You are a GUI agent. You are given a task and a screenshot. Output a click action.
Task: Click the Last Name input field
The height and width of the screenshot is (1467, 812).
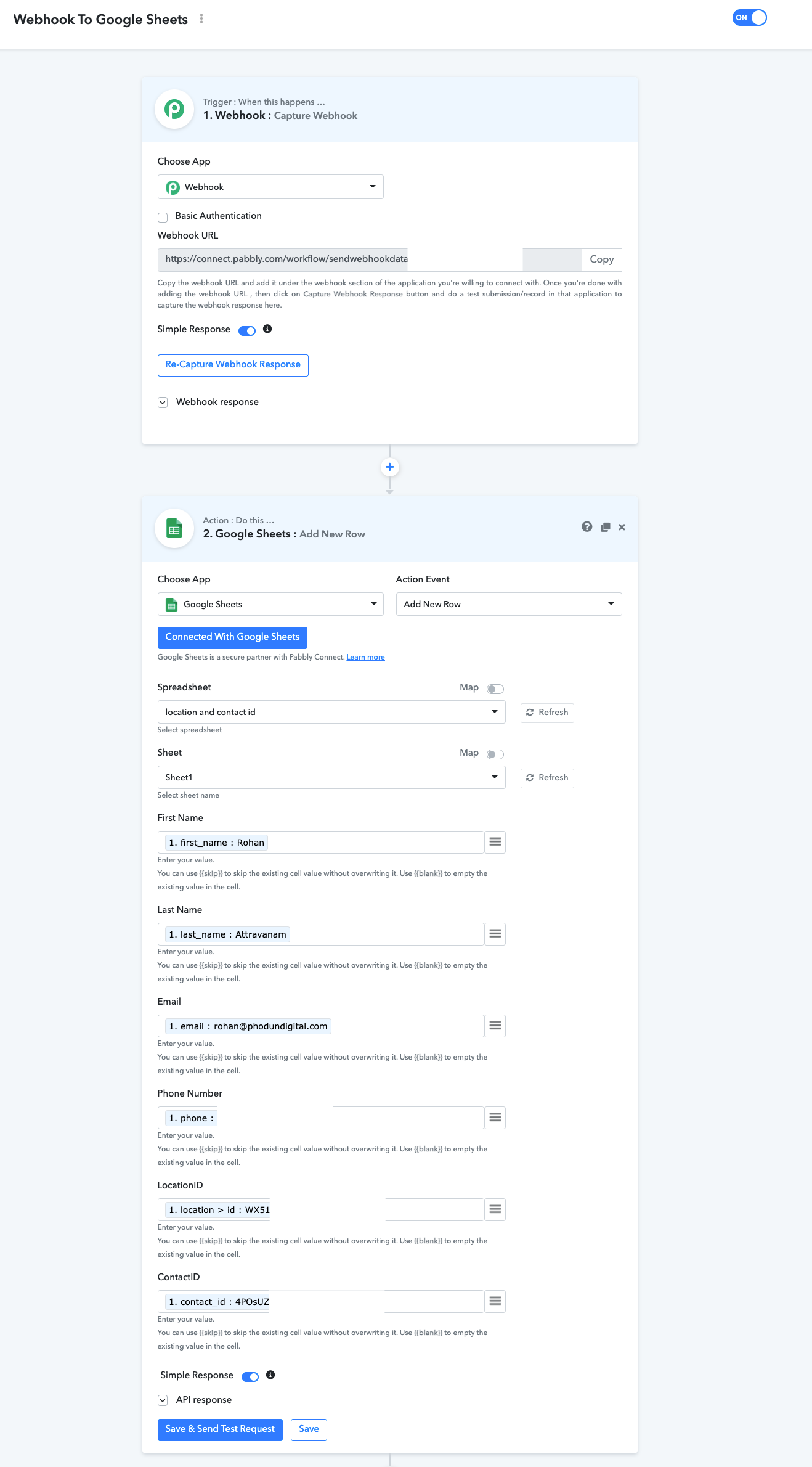pos(321,934)
